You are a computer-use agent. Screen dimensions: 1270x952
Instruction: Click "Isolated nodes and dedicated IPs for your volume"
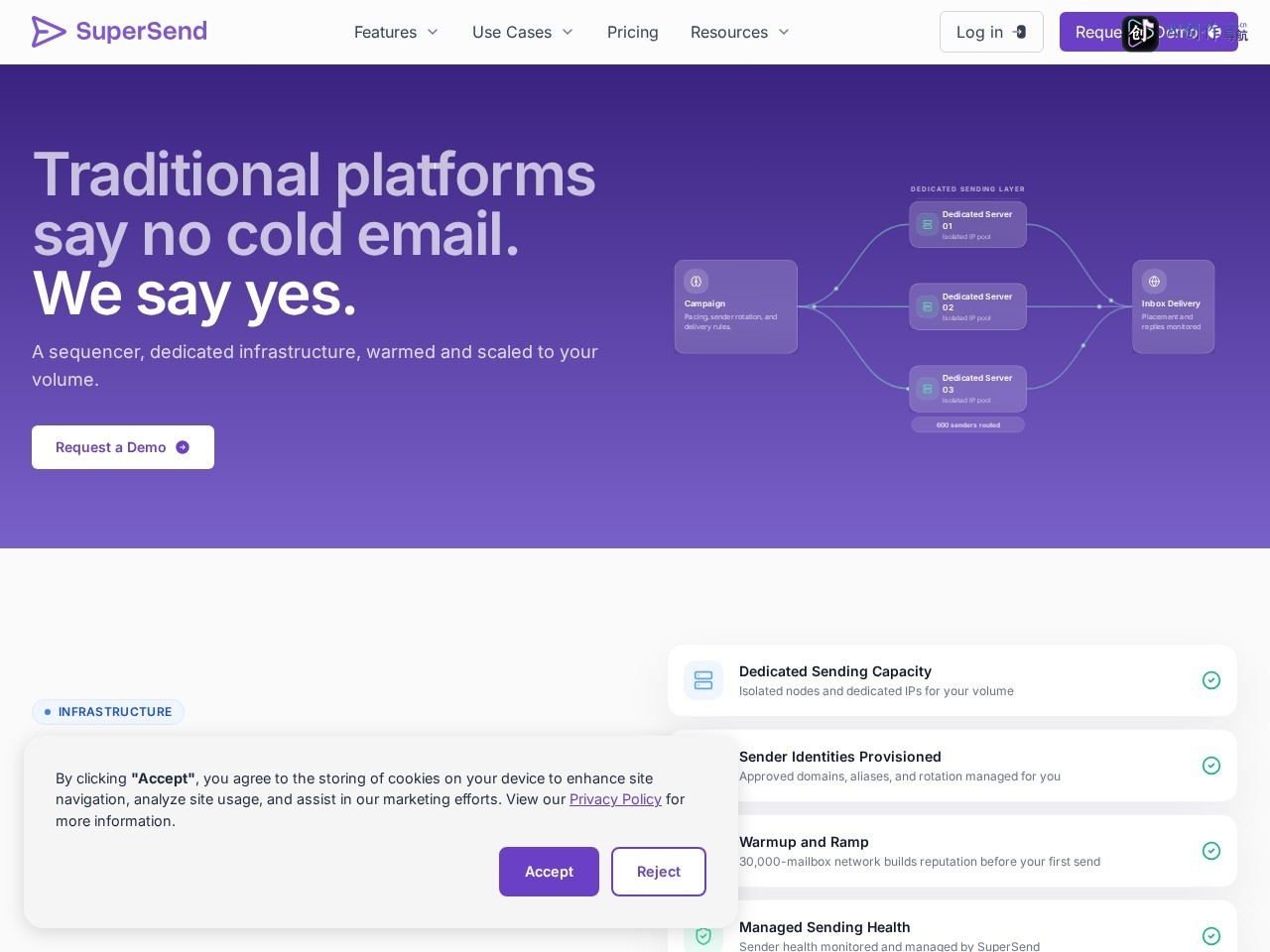(876, 691)
